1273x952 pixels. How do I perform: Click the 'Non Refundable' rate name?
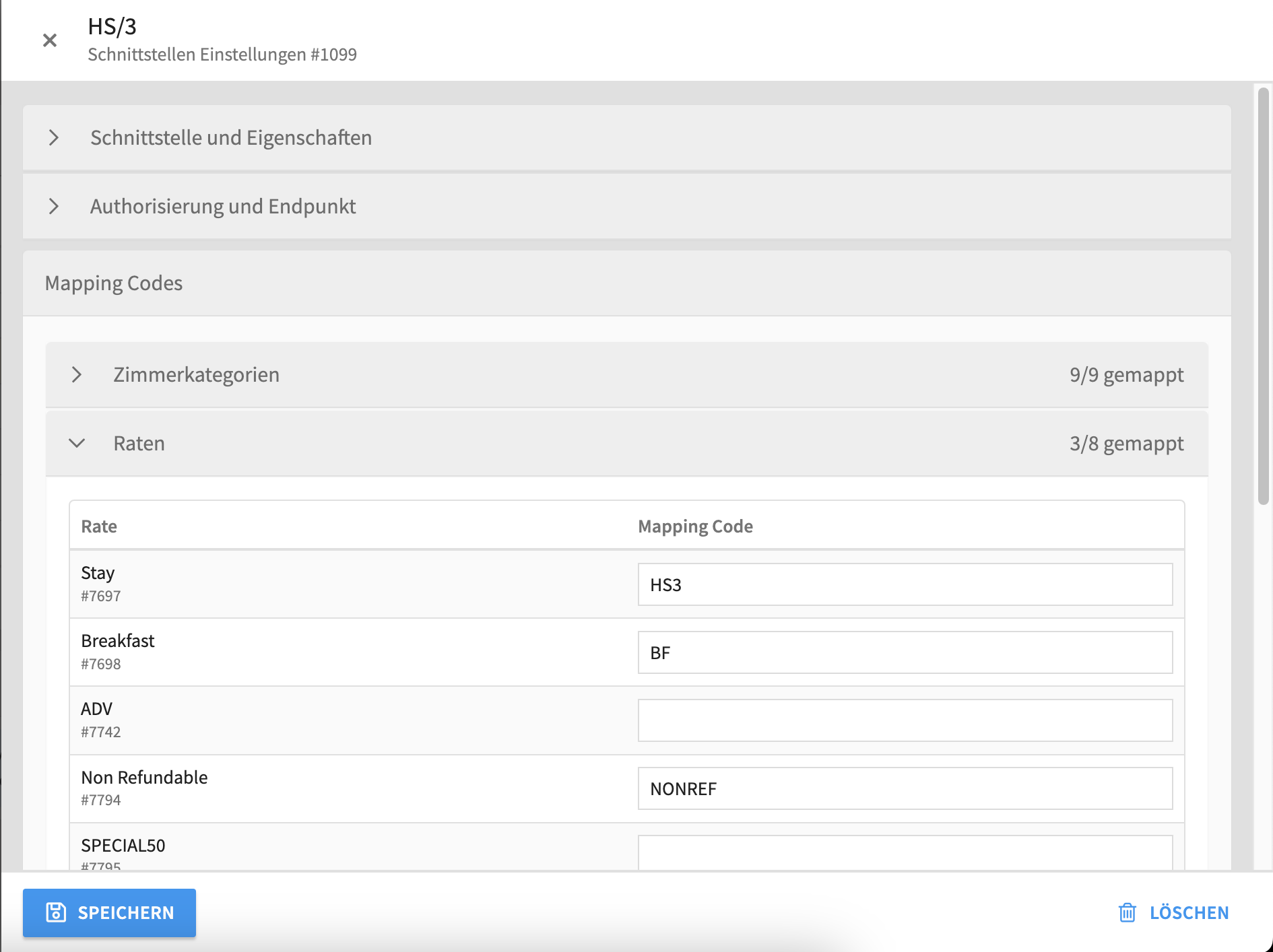[x=144, y=777]
